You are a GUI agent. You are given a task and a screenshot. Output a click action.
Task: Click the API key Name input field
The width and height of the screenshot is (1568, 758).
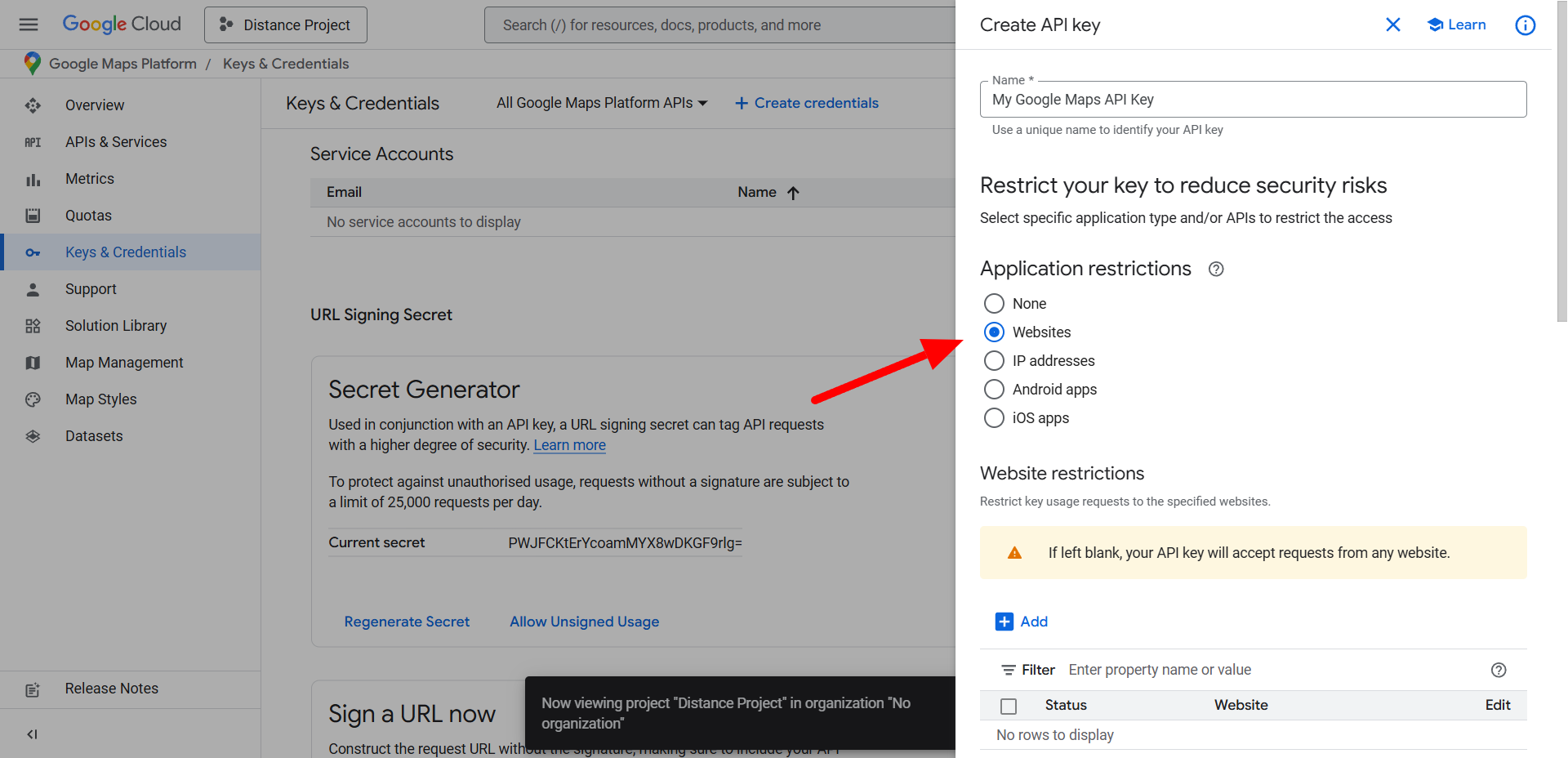click(1252, 100)
